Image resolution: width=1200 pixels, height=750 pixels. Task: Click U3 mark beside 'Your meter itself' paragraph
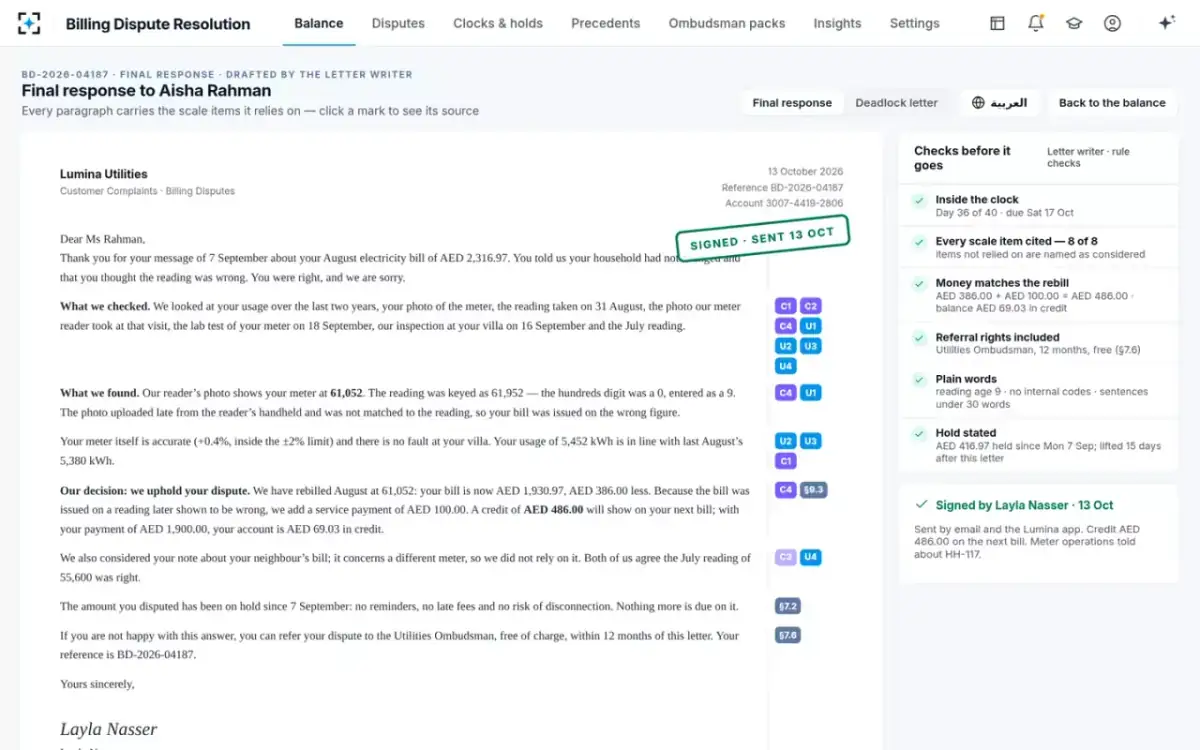(811, 441)
